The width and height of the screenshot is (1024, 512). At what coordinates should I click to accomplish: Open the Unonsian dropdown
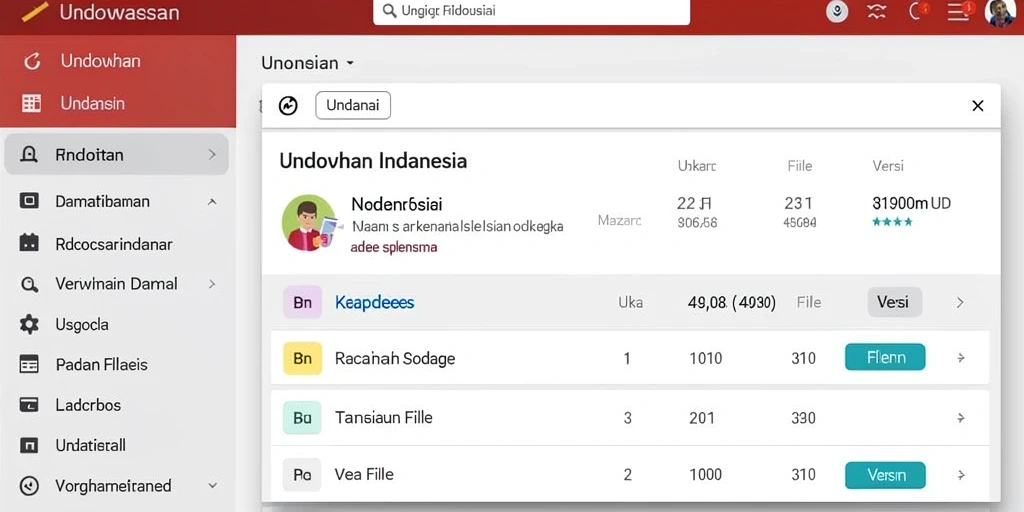[308, 63]
